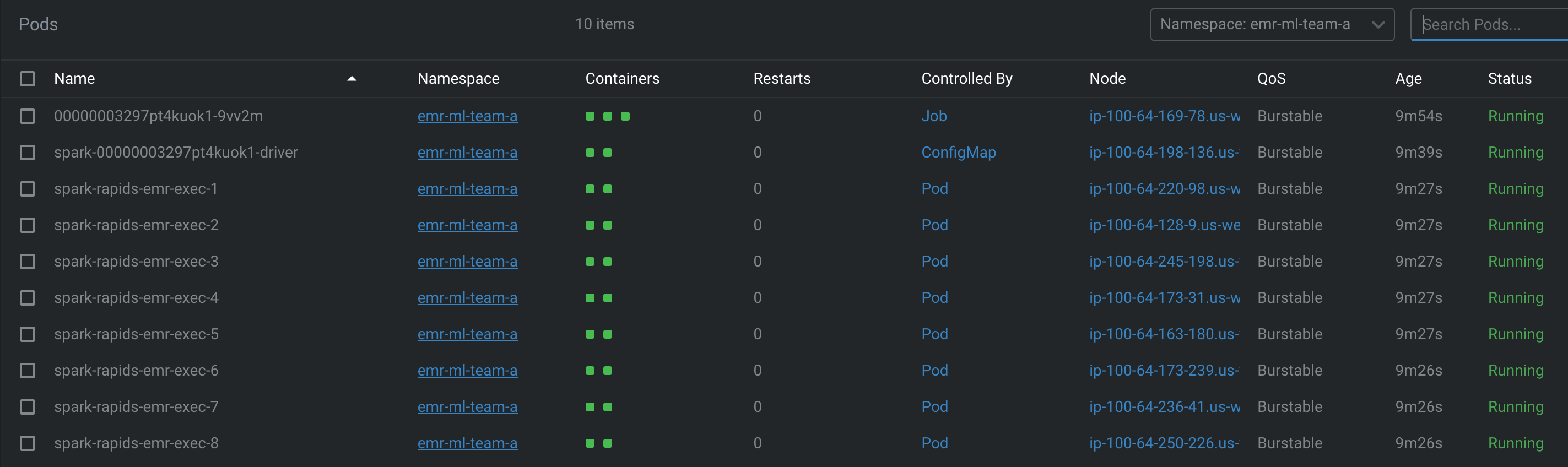Sort by Restarts column header
Image resolution: width=1568 pixels, height=467 pixels.
(782, 78)
